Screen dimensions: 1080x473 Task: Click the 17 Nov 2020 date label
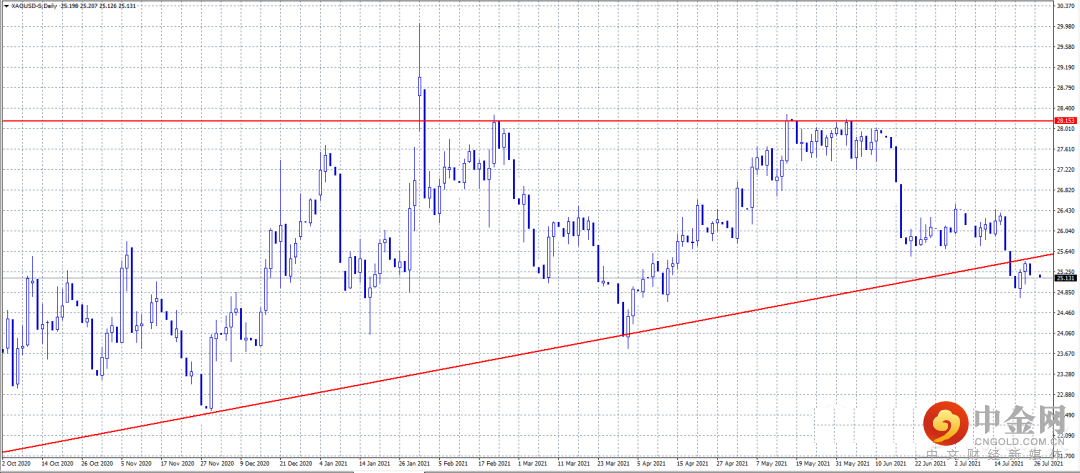[178, 463]
